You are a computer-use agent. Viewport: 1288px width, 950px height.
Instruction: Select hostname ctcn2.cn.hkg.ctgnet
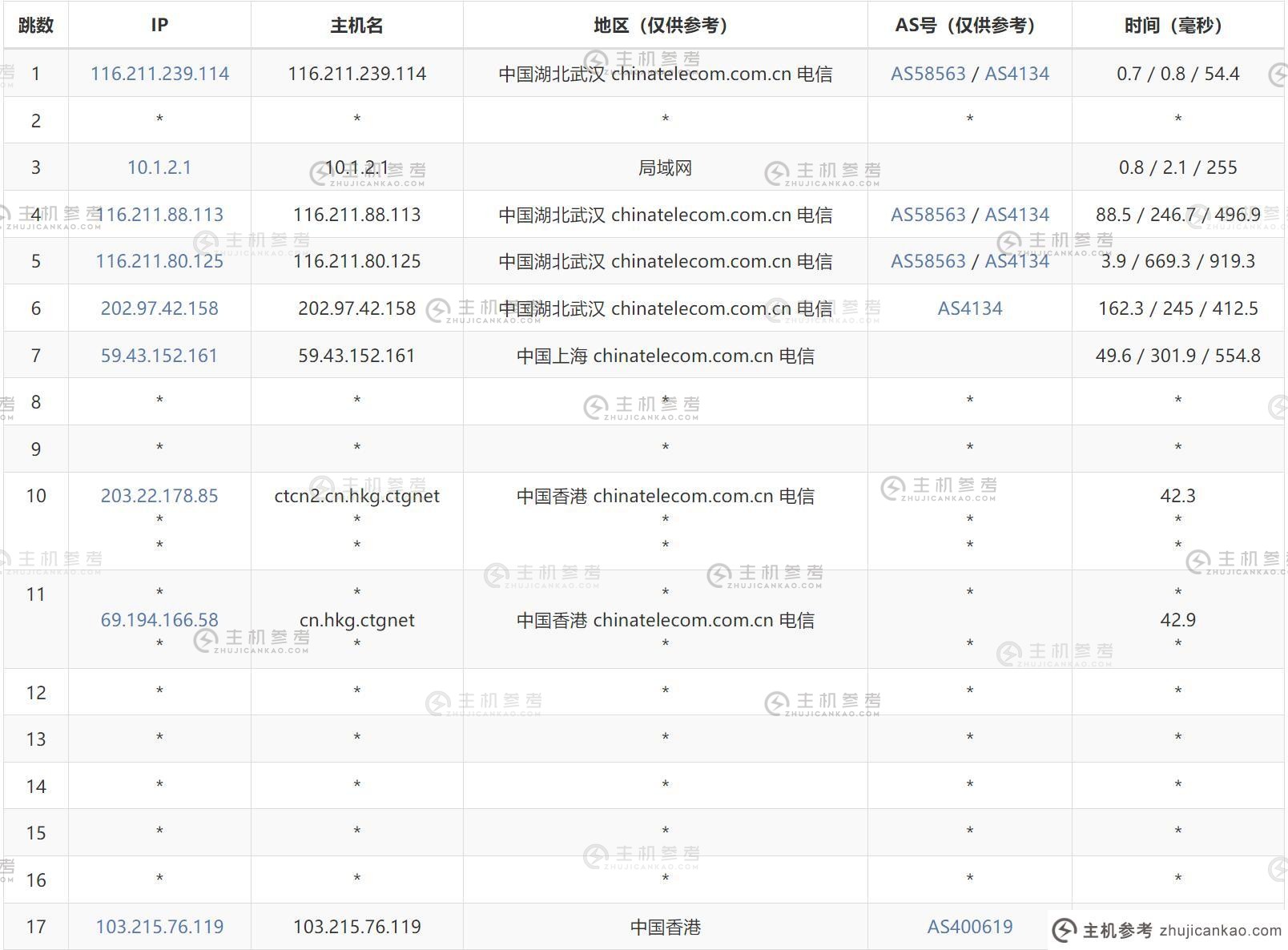click(x=357, y=496)
